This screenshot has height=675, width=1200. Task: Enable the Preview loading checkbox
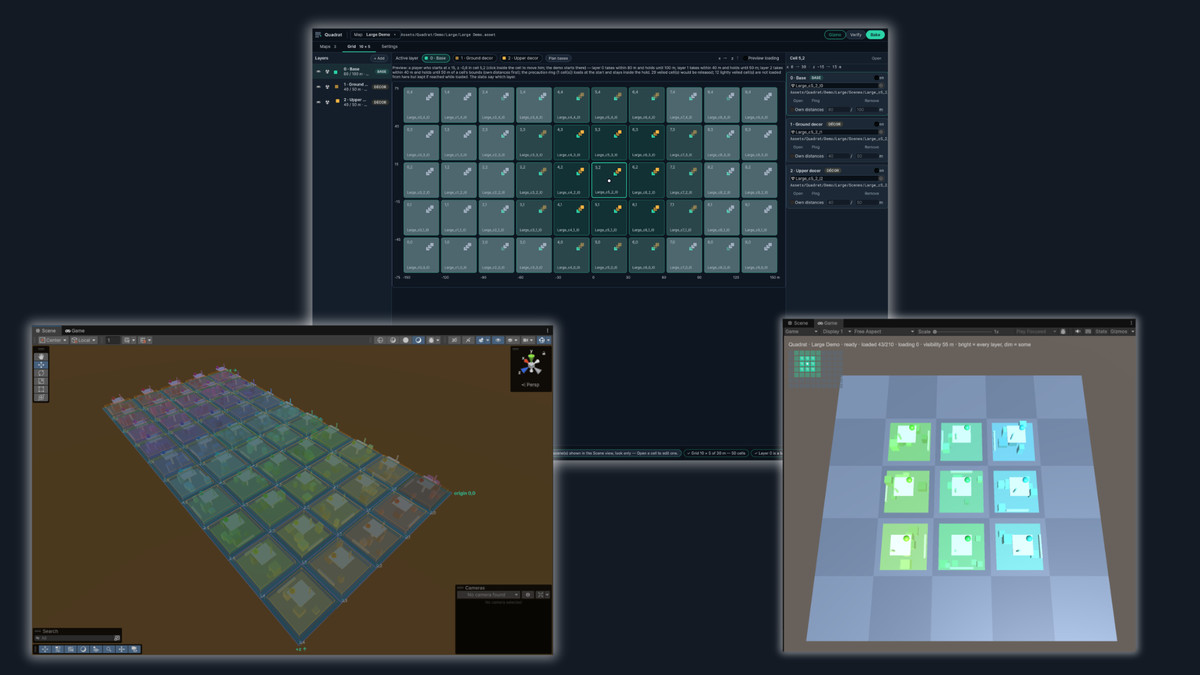pyautogui.click(x=744, y=58)
